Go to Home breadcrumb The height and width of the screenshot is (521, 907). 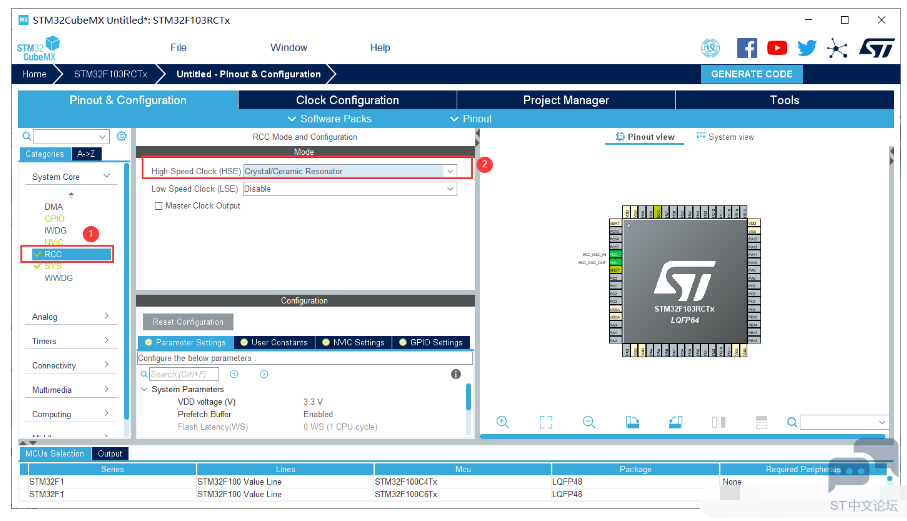pos(34,74)
